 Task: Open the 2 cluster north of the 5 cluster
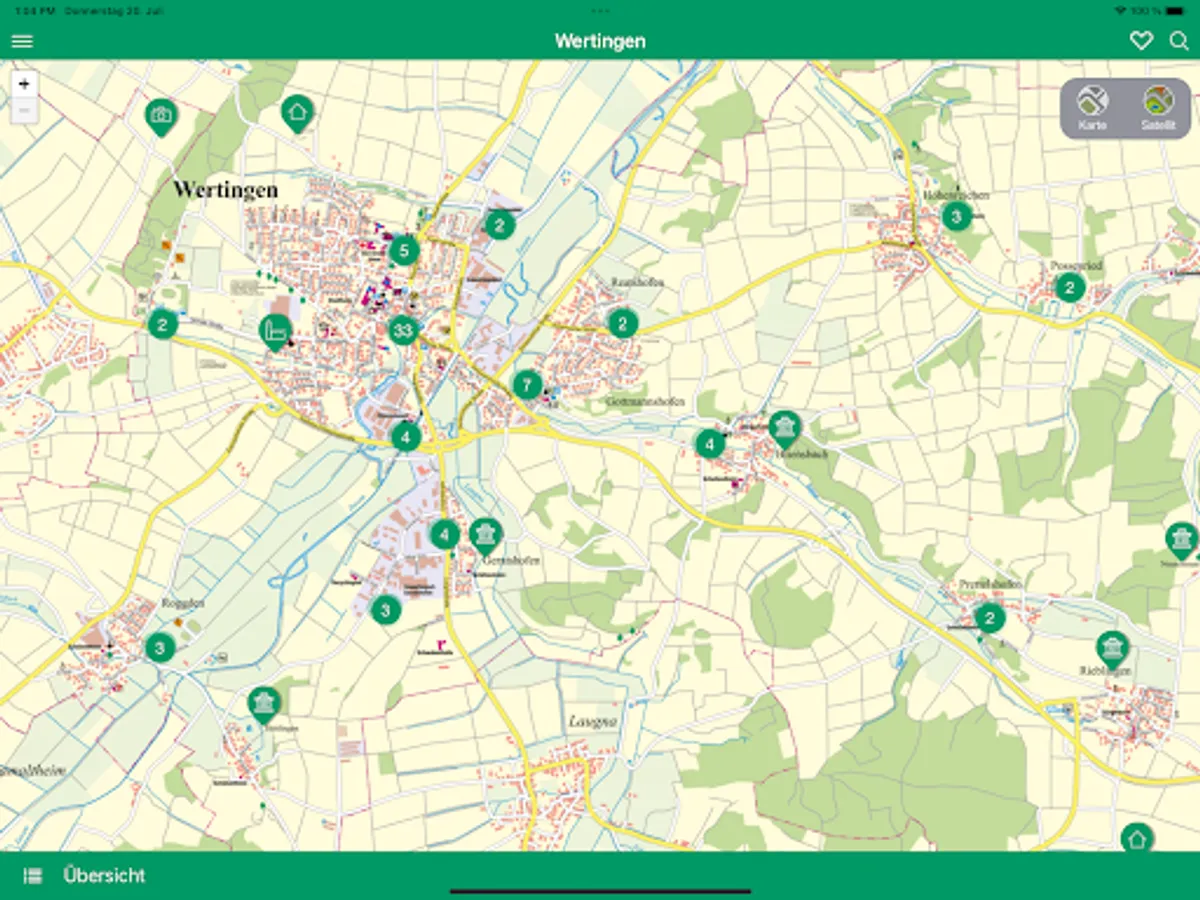point(500,225)
